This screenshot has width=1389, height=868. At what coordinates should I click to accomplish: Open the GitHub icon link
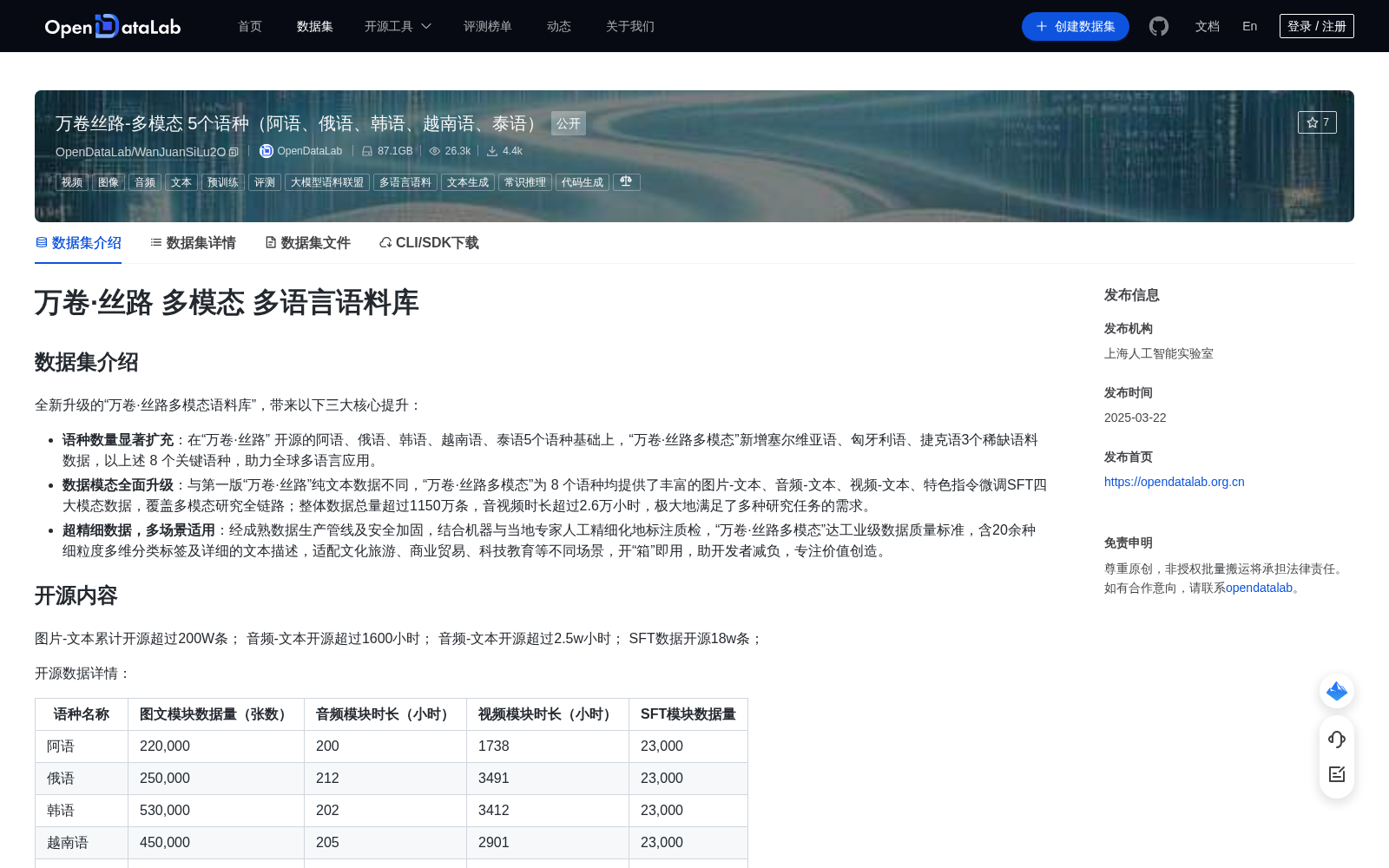(x=1159, y=26)
